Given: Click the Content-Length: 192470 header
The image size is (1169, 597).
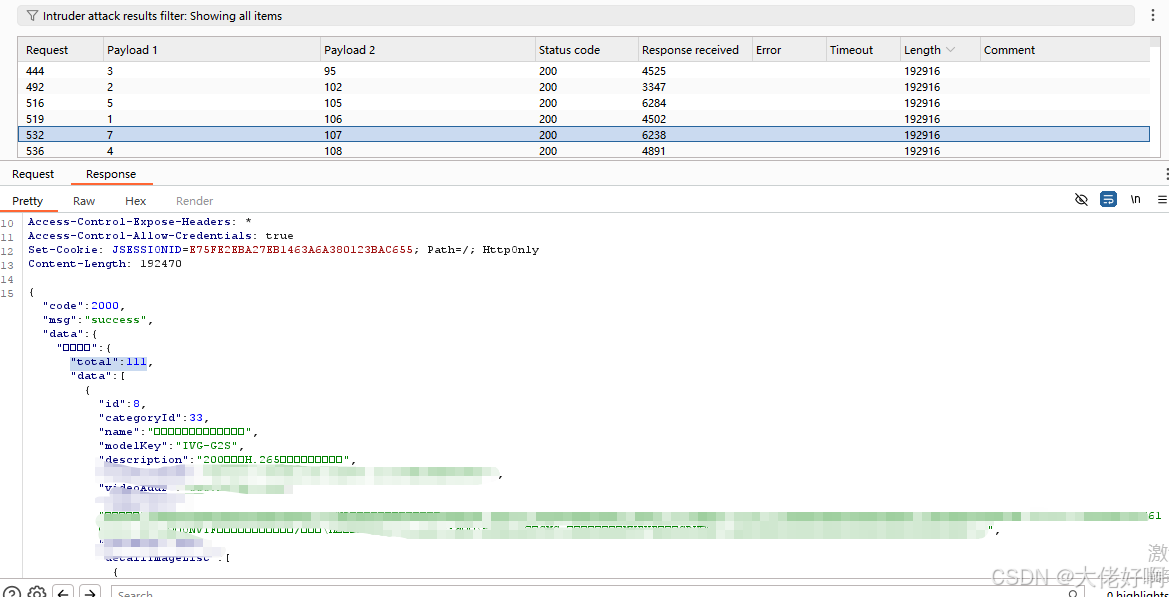Looking at the screenshot, I should (104, 264).
